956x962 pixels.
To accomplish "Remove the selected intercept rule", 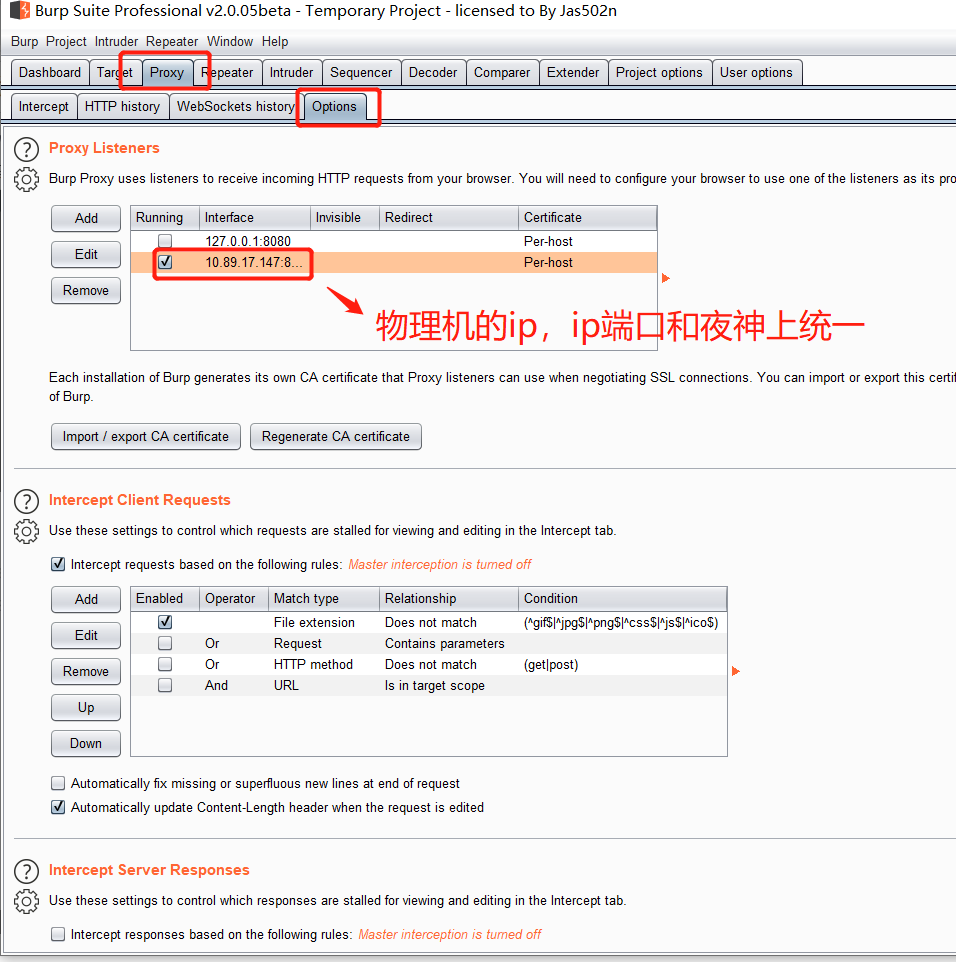I will click(x=86, y=671).
